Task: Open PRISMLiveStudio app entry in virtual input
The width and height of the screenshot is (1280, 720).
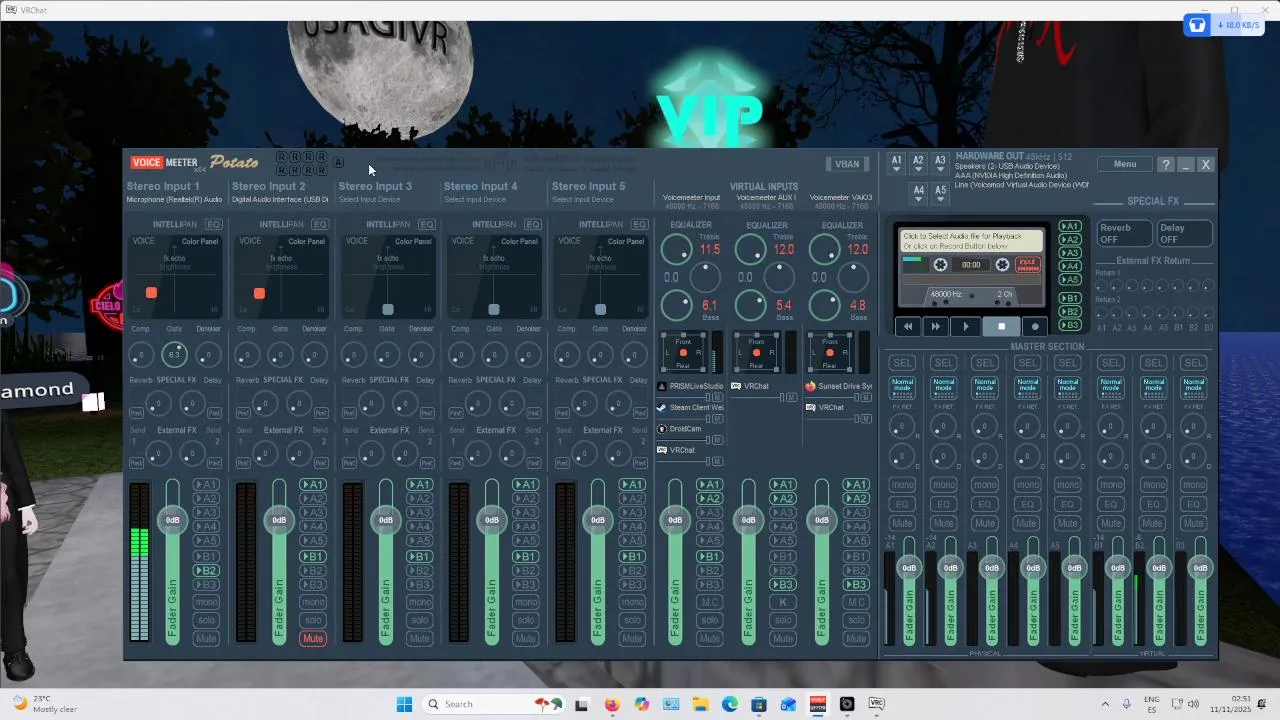Action: [691, 386]
